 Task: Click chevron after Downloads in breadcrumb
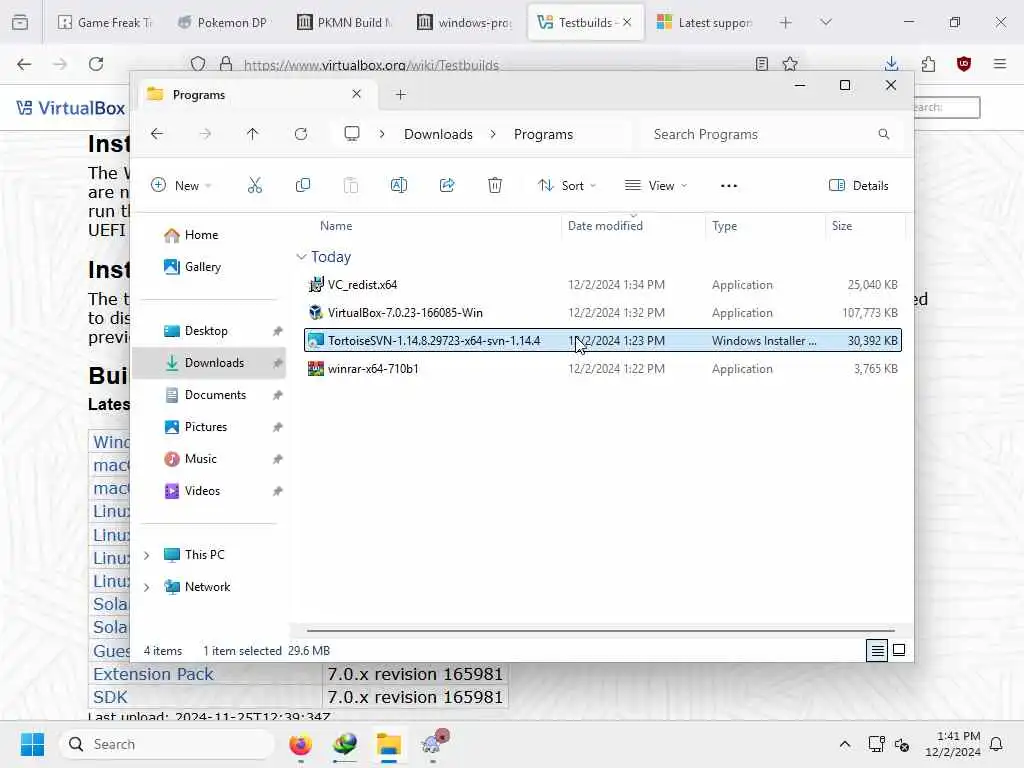493,134
